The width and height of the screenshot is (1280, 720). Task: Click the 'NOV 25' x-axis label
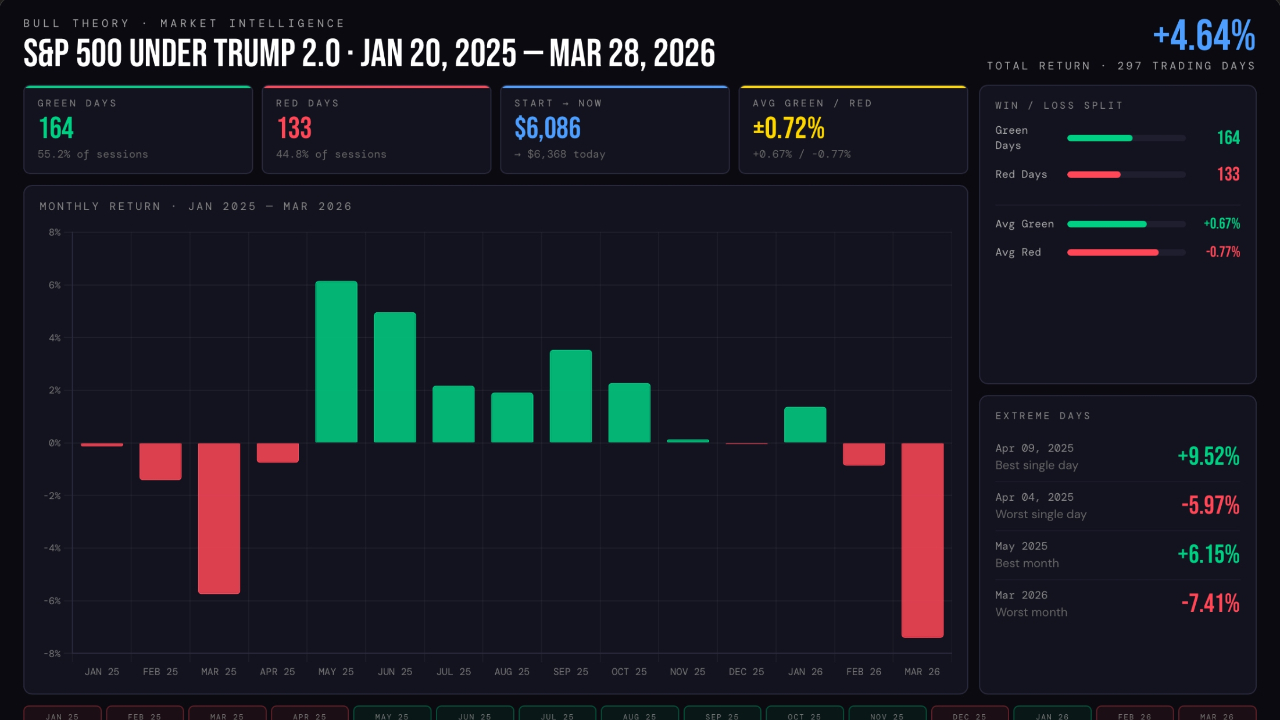point(688,672)
